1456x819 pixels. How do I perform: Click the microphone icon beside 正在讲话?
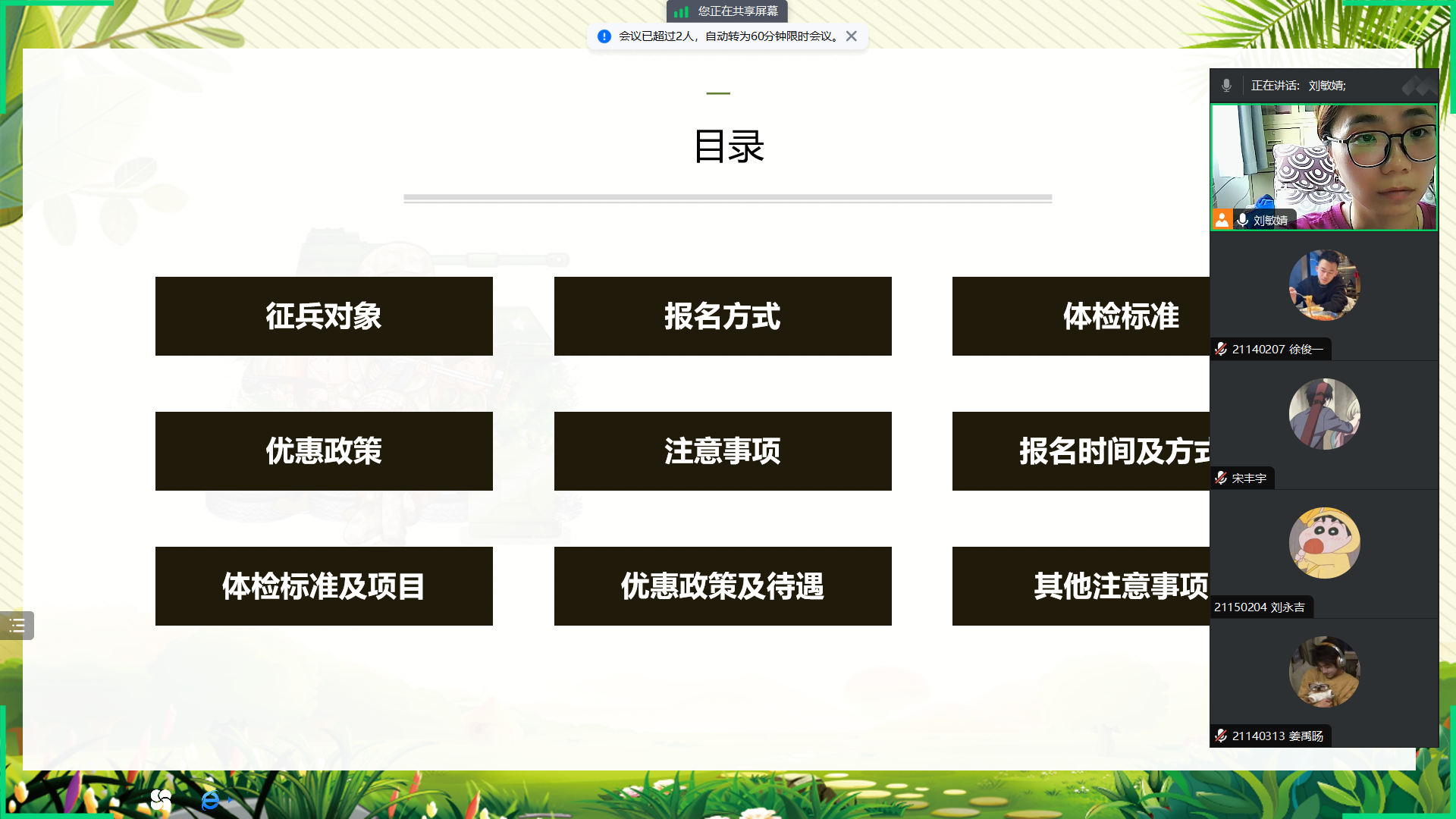coord(1226,86)
